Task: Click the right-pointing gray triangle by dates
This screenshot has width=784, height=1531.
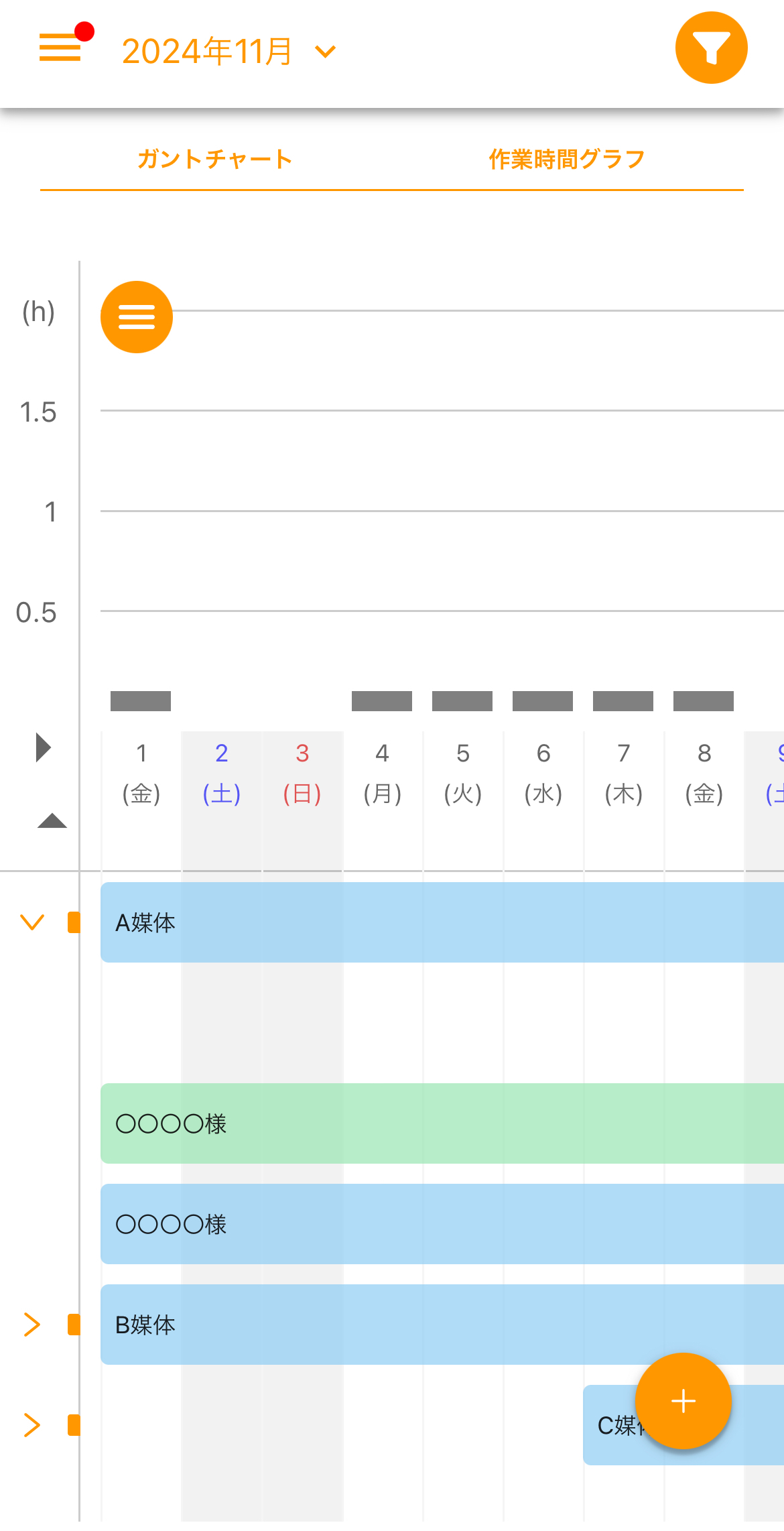Action: pyautogui.click(x=44, y=747)
